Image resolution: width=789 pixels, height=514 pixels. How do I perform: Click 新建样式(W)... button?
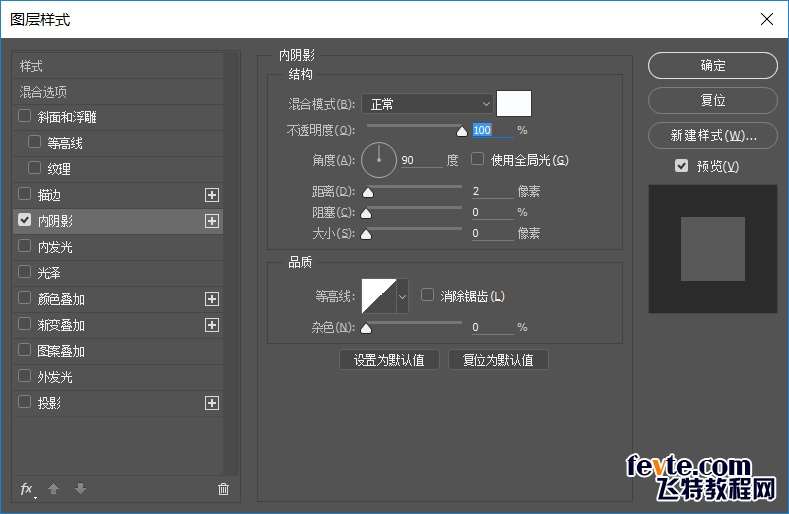(x=713, y=135)
